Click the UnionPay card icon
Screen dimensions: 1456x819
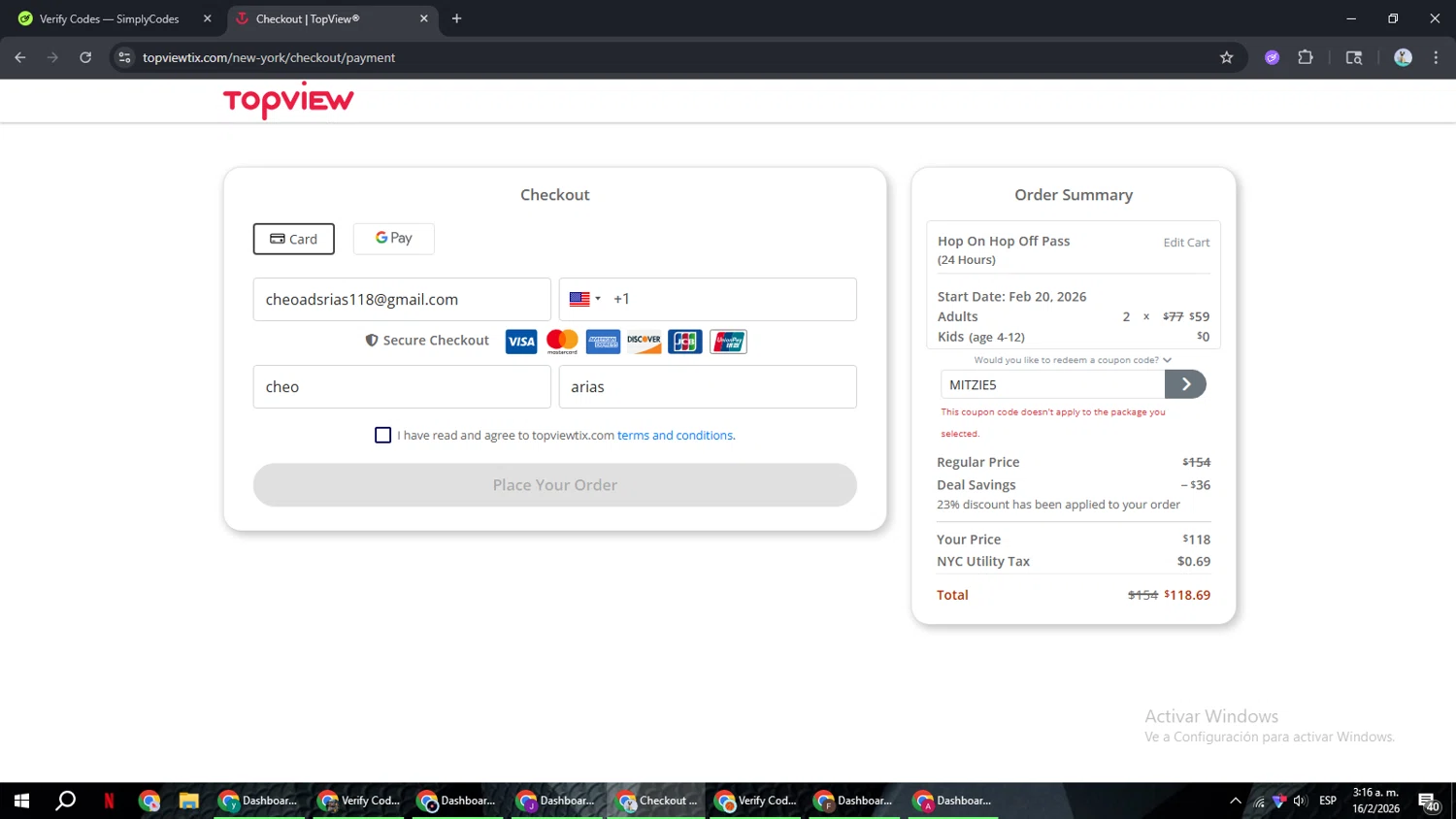pos(728,342)
